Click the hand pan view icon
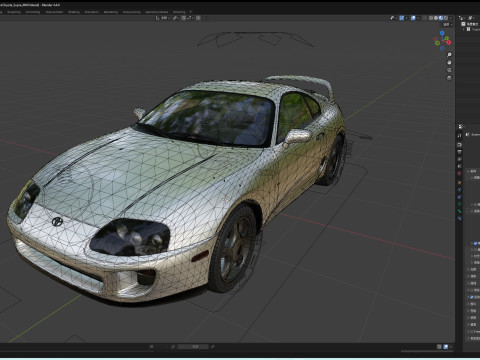The height and width of the screenshot is (360, 480). tap(449, 62)
